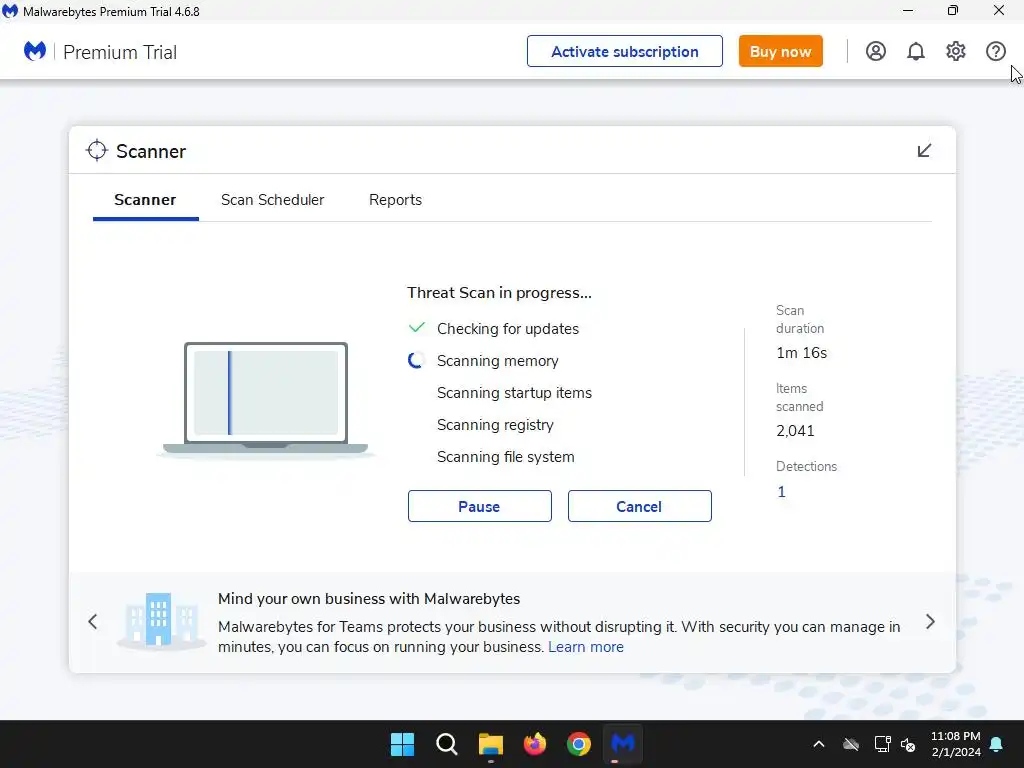Click the Malwarebytes logo beside Premium Trial
Viewport: 1024px width, 768px height.
click(35, 51)
